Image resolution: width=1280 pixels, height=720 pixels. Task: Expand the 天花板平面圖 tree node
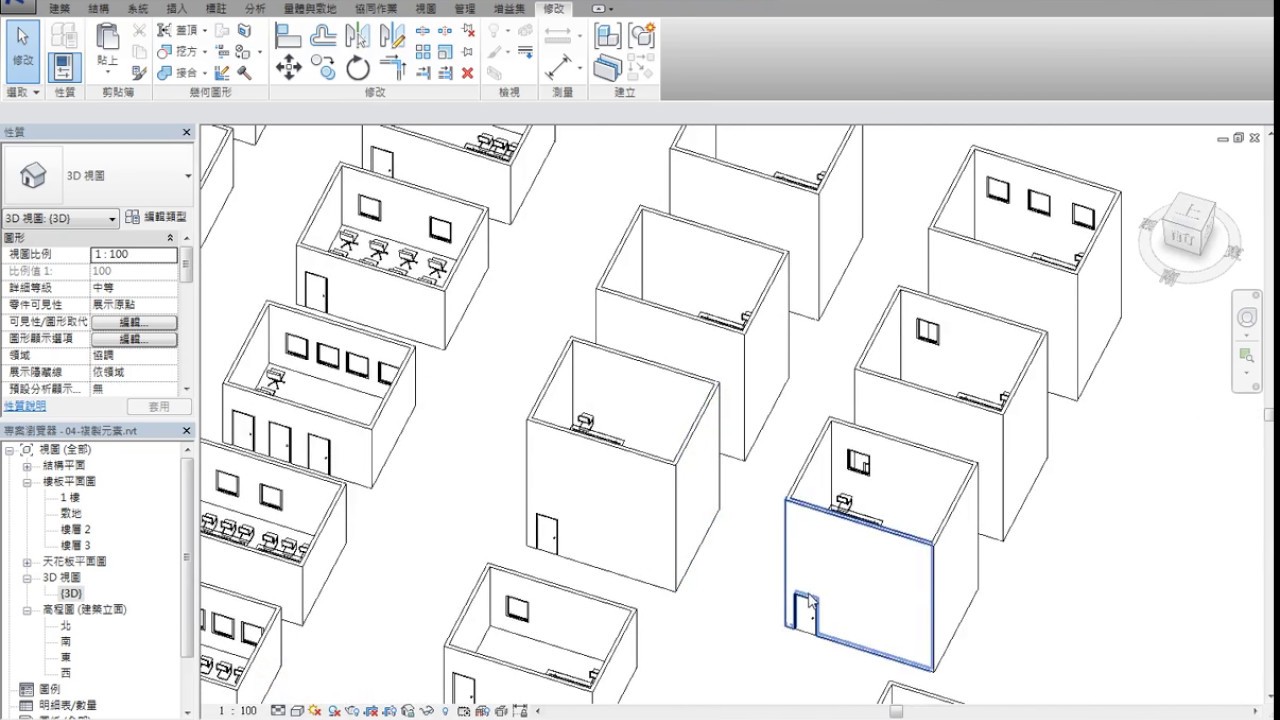click(27, 562)
